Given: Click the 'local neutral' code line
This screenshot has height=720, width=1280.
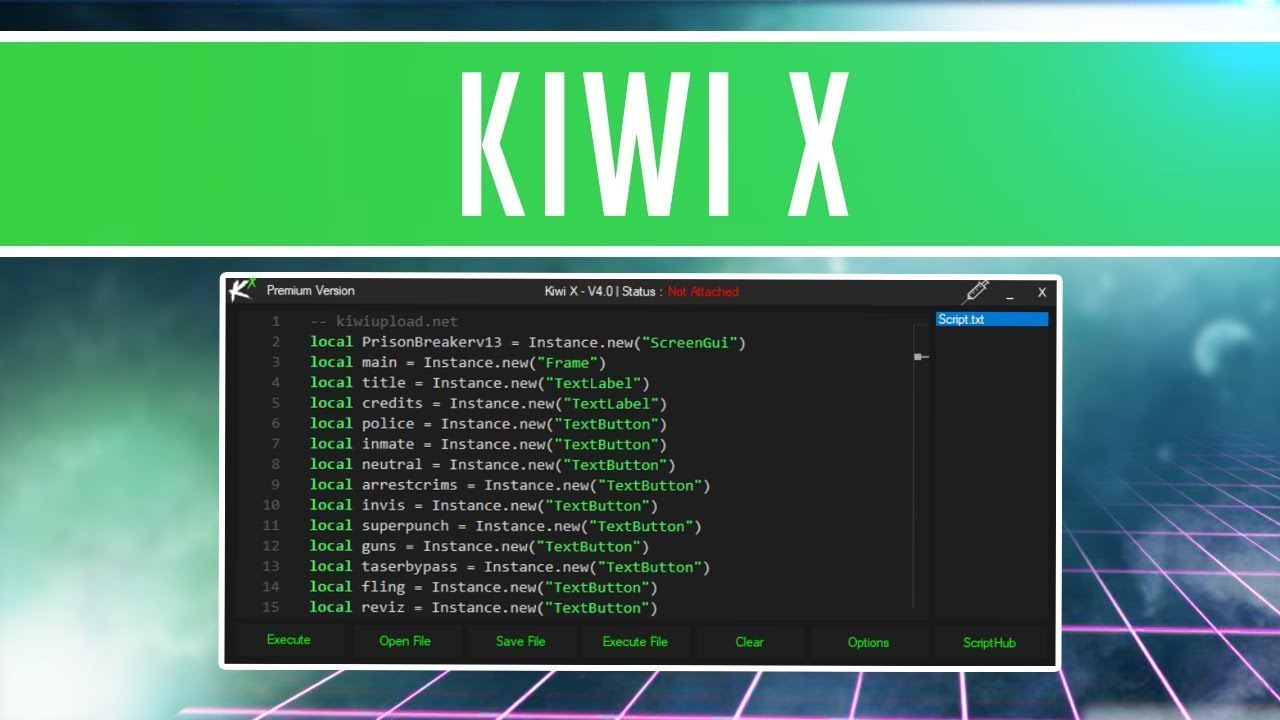Looking at the screenshot, I should click(493, 465).
